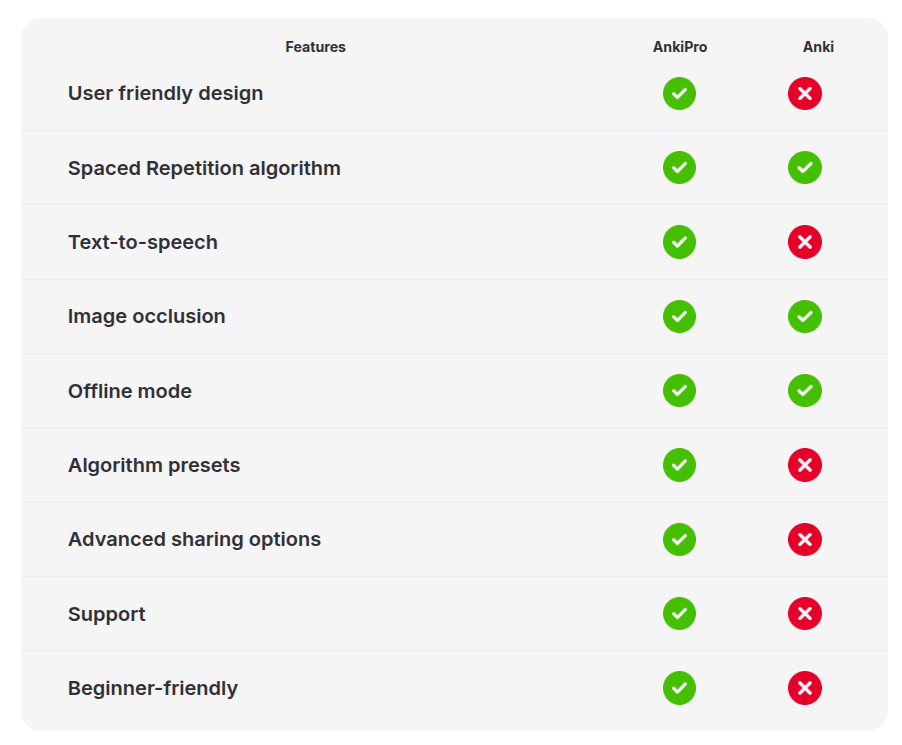Click Anki red cross for Support

pyautogui.click(x=804, y=614)
